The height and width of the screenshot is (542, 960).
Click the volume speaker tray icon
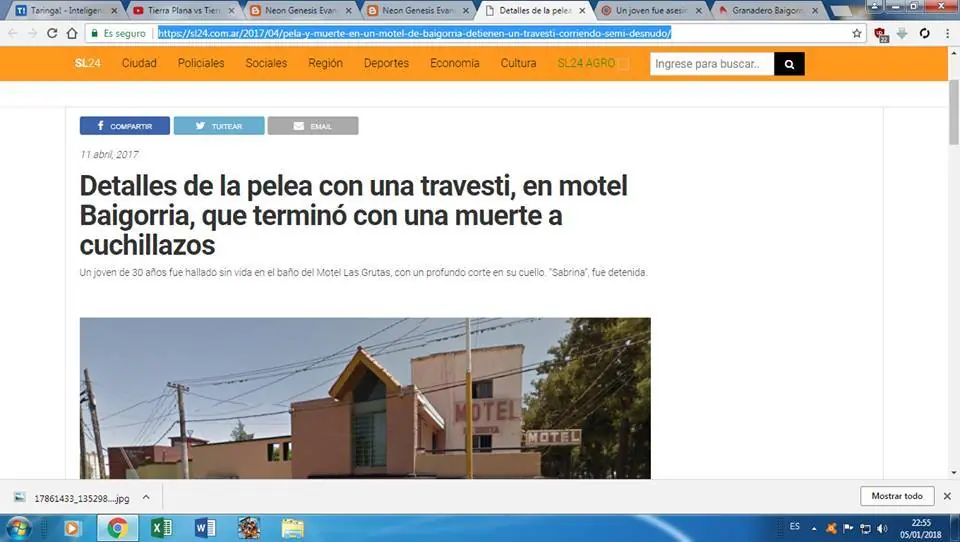882,528
